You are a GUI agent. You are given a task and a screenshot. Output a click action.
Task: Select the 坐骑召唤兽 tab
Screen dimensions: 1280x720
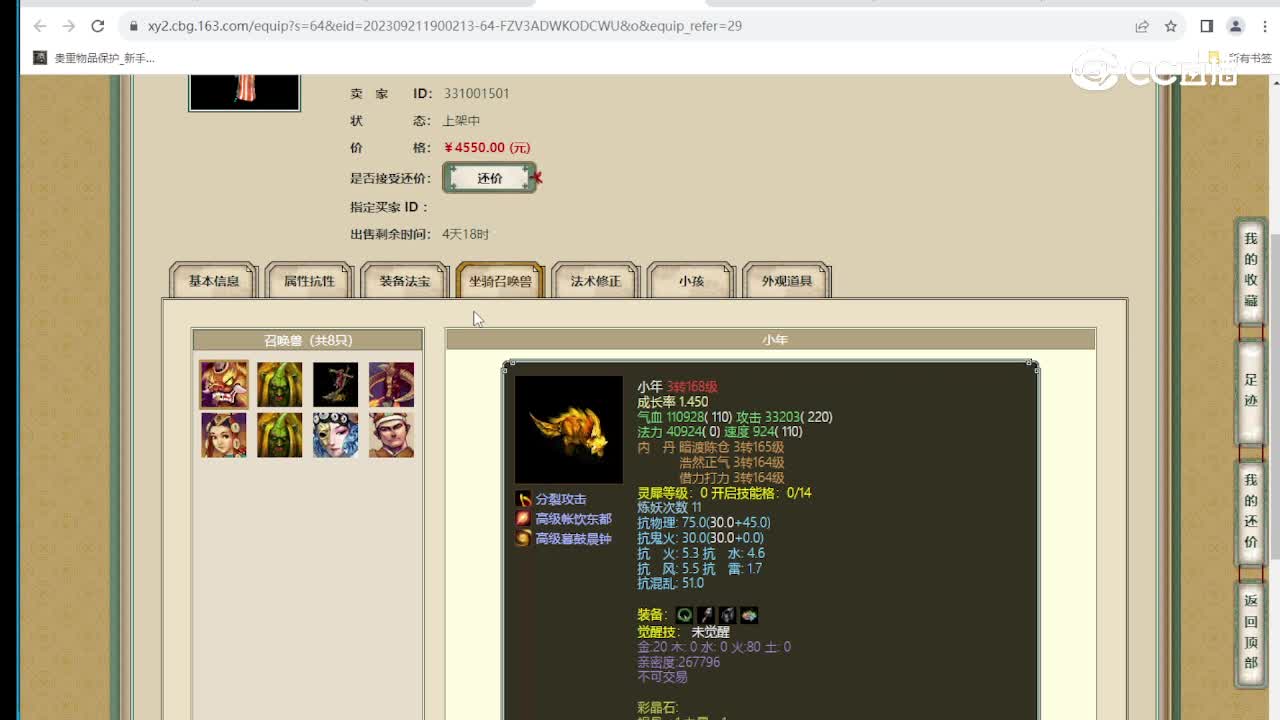500,281
